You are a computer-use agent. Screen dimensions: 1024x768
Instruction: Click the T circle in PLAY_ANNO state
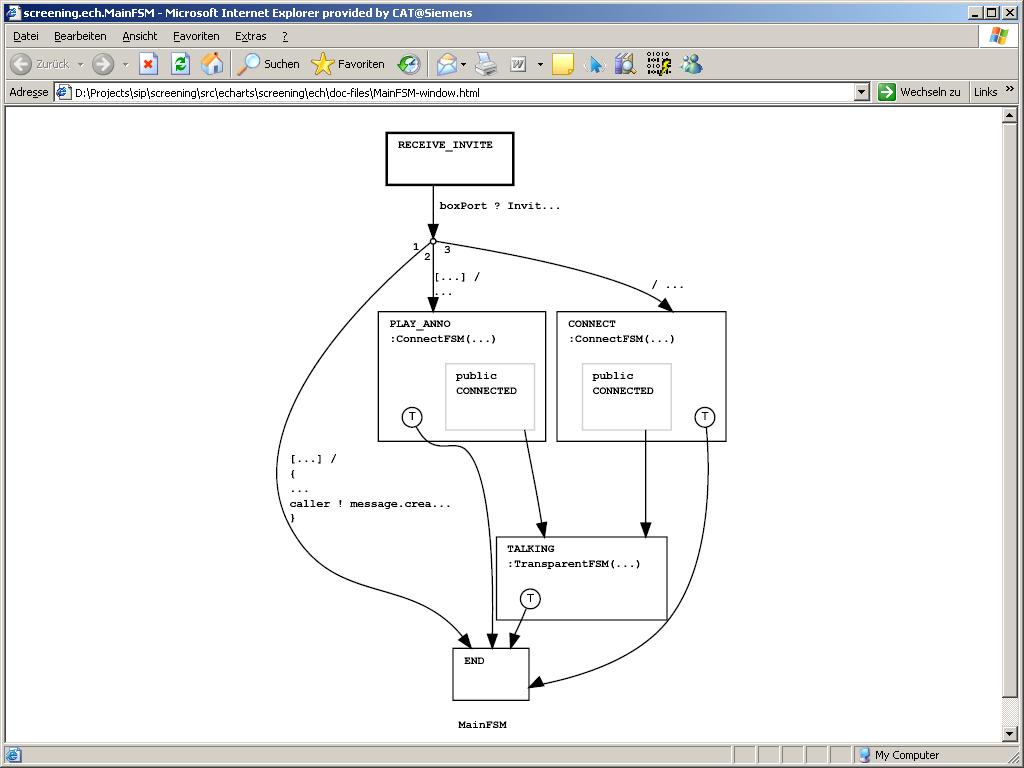pos(412,417)
